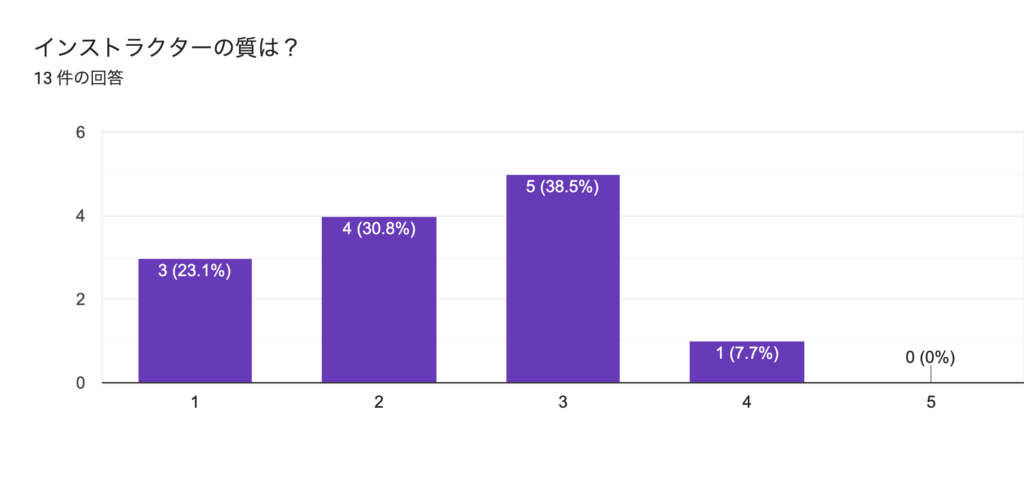
Task: Click x-axis label 1
Action: click(x=195, y=402)
